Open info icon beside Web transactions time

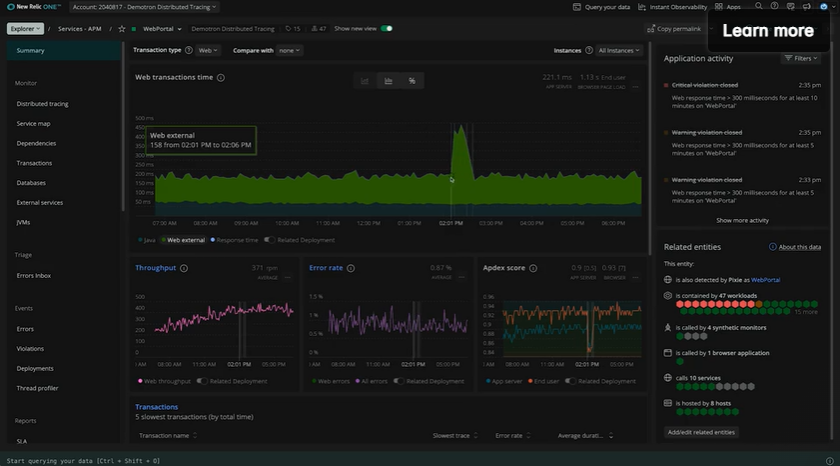click(221, 78)
